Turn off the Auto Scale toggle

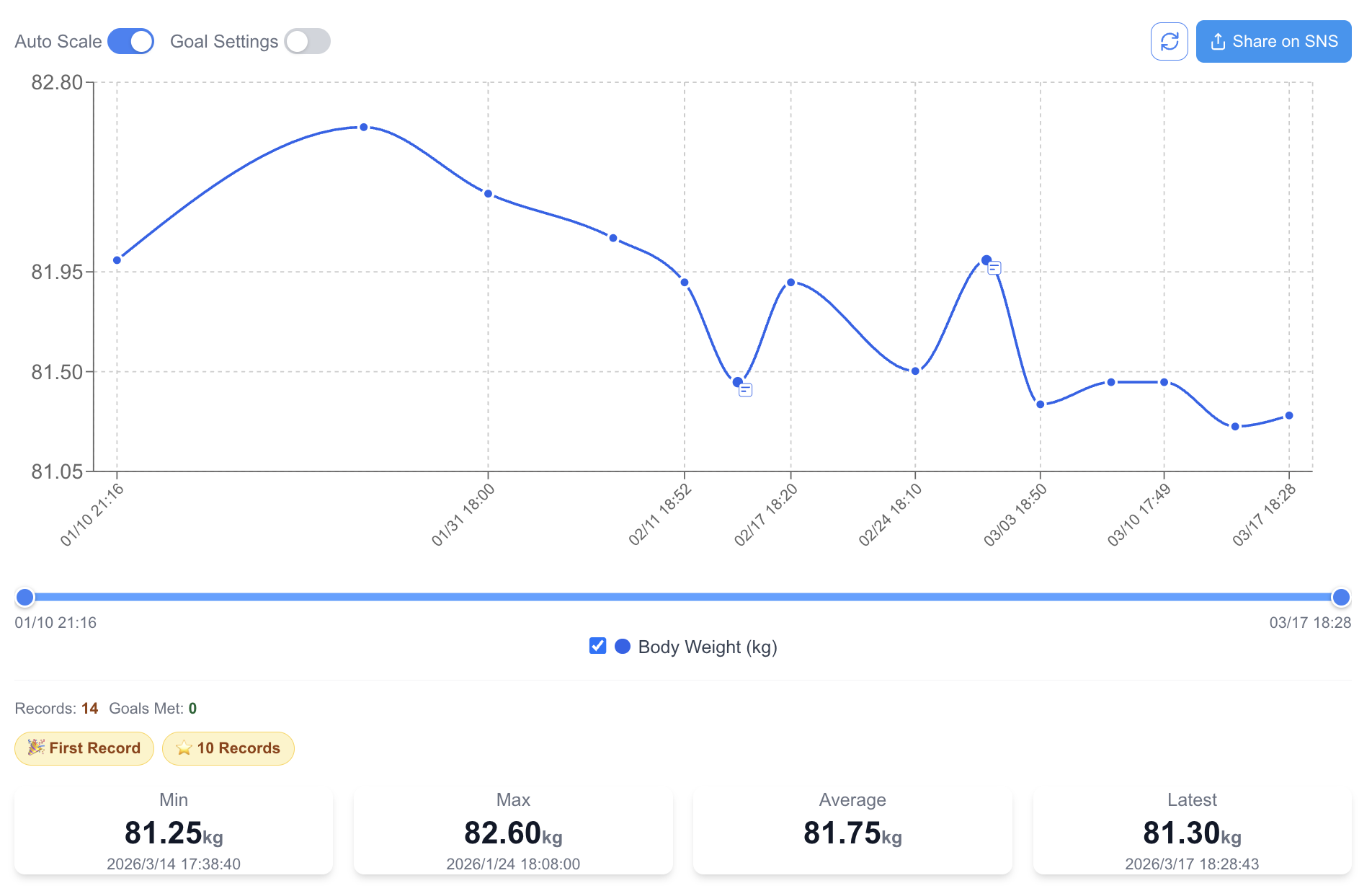coord(131,42)
